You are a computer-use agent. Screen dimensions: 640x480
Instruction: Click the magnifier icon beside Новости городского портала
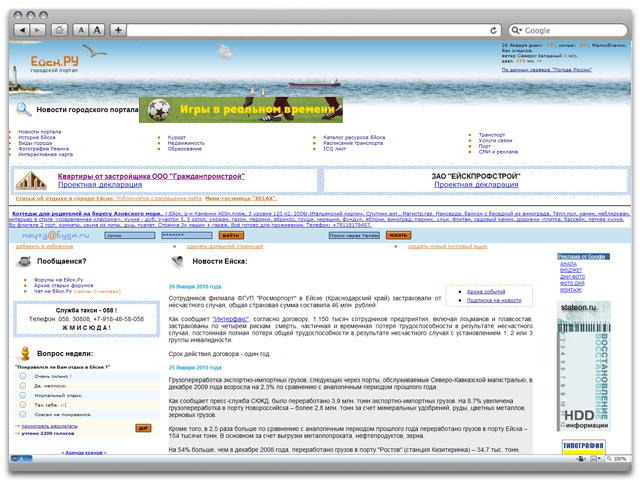24,109
